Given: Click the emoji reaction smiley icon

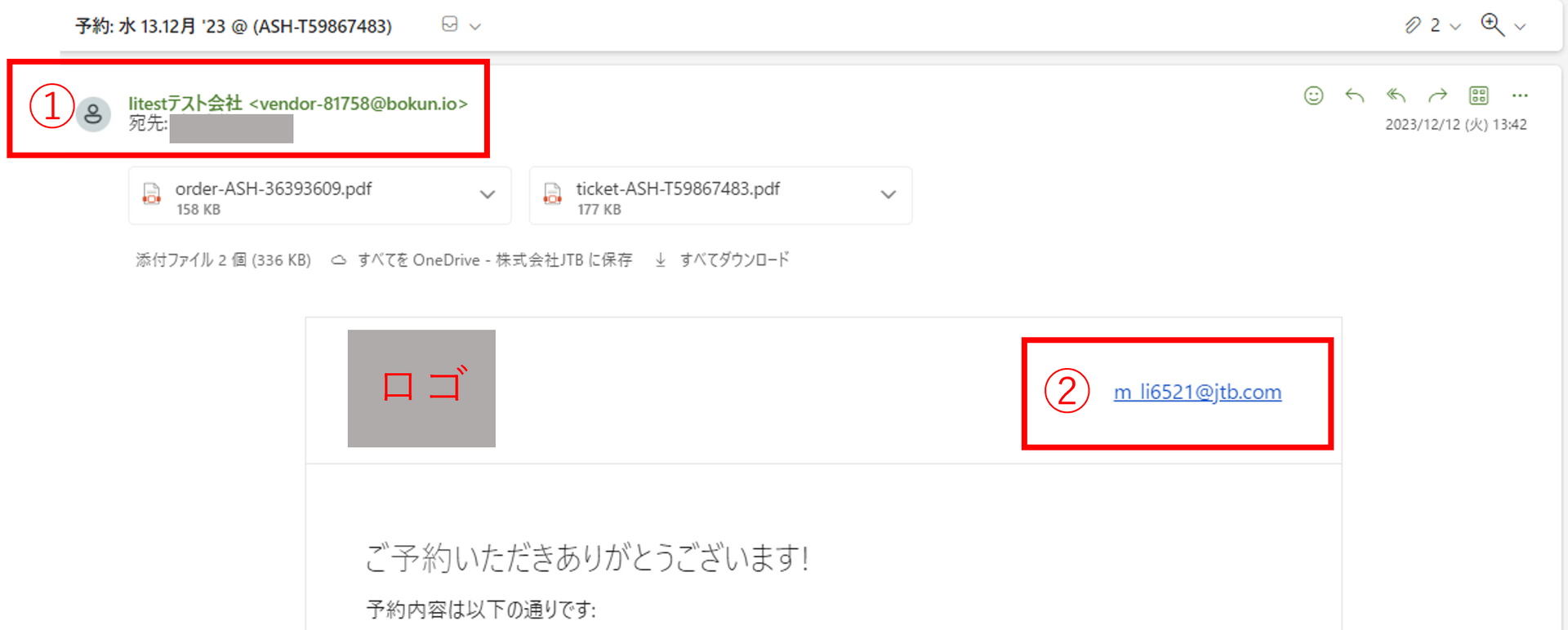Looking at the screenshot, I should 1313,96.
